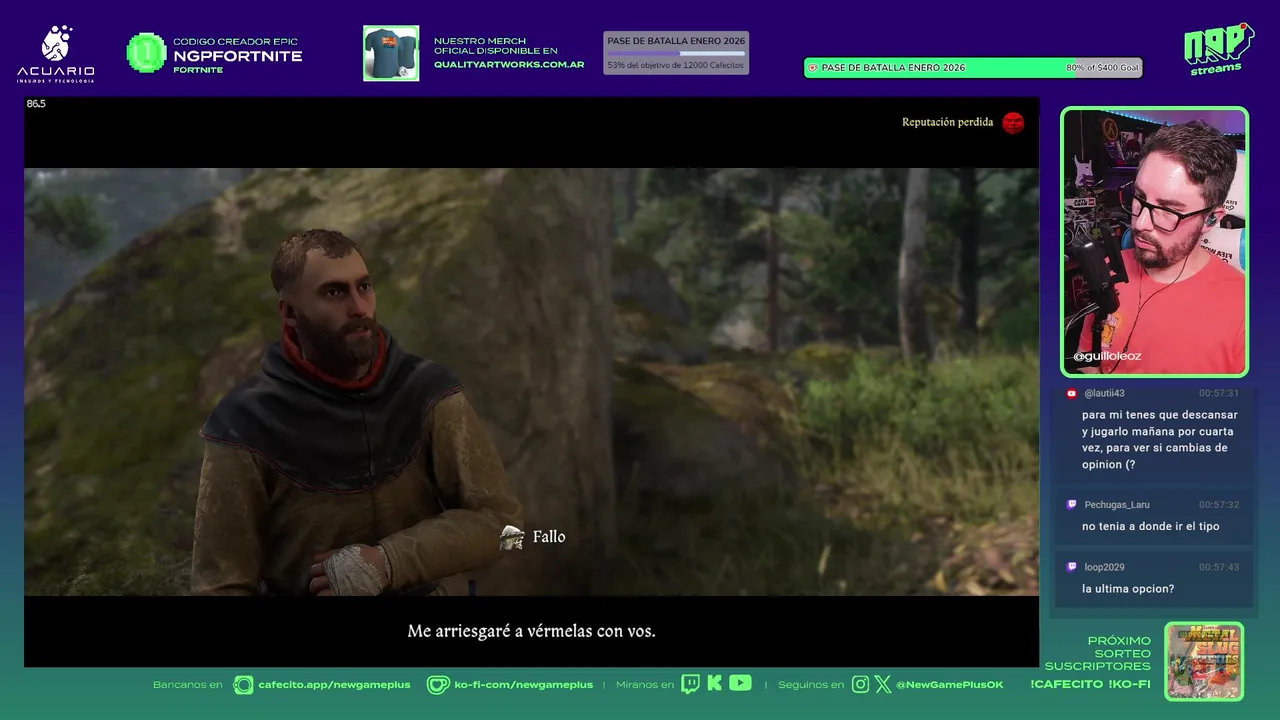Screen dimensions: 1280x720
Task: Open the QUALITYARTWORKS.COM.AR merch link
Action: [509, 65]
